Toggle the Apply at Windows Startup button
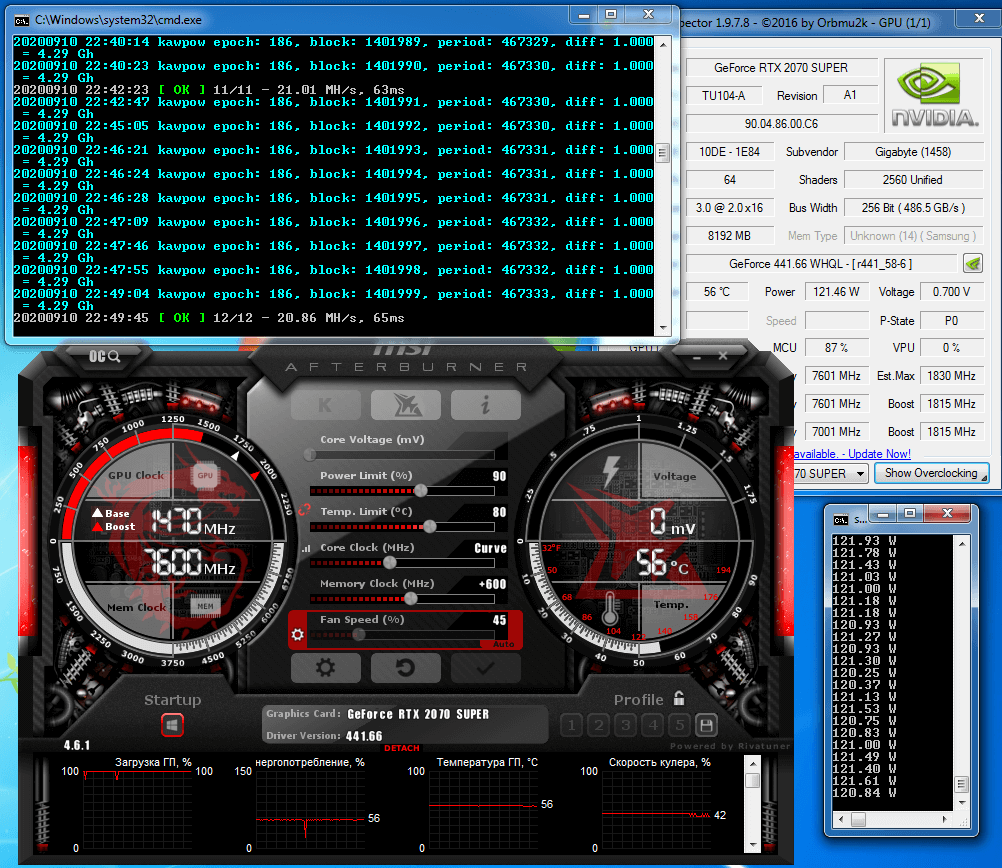 coord(172,725)
